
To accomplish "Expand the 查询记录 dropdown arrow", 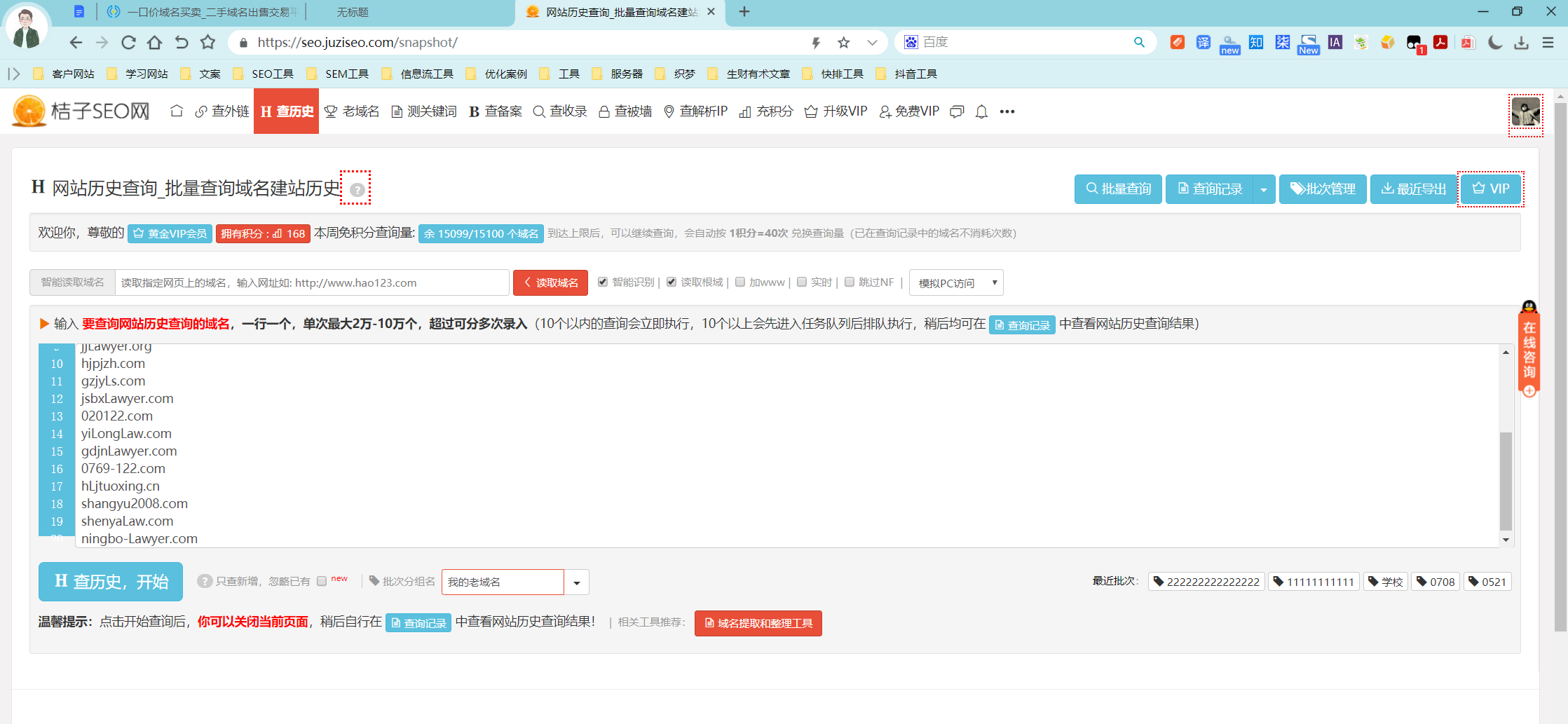I will [1264, 189].
